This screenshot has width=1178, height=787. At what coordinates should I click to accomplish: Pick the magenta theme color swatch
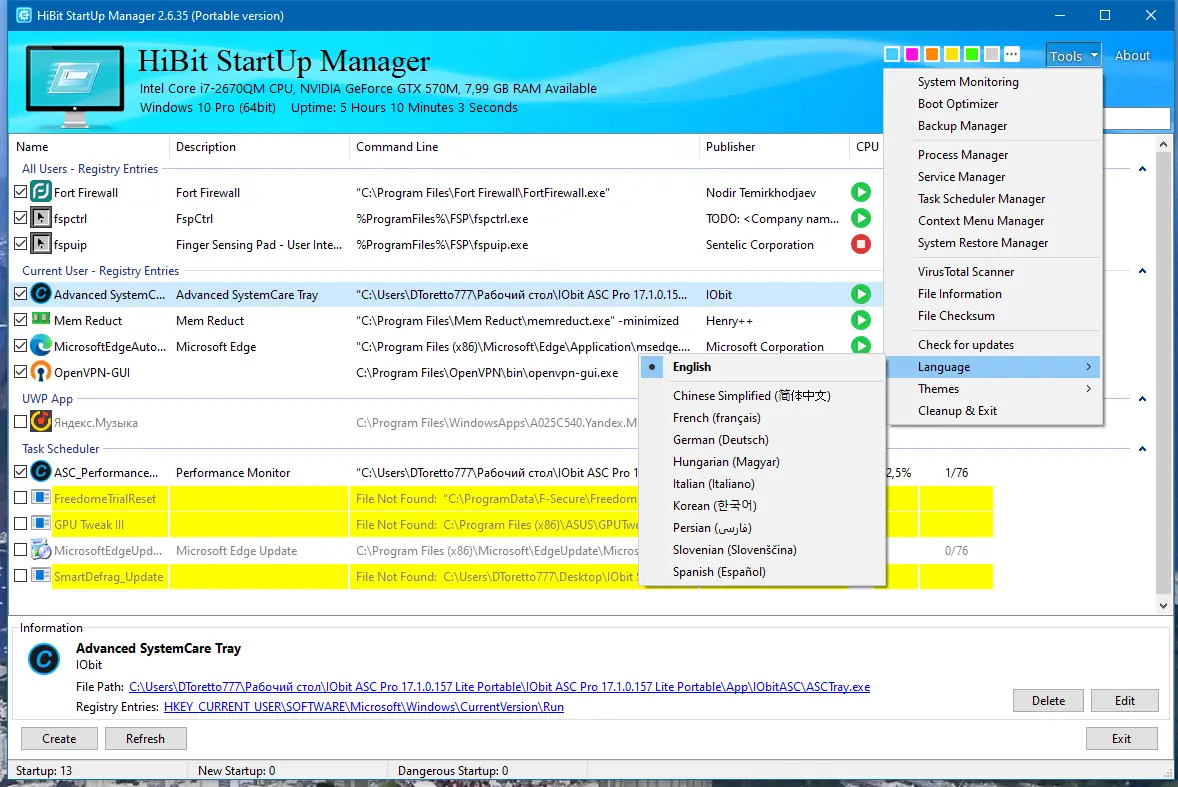tap(911, 54)
